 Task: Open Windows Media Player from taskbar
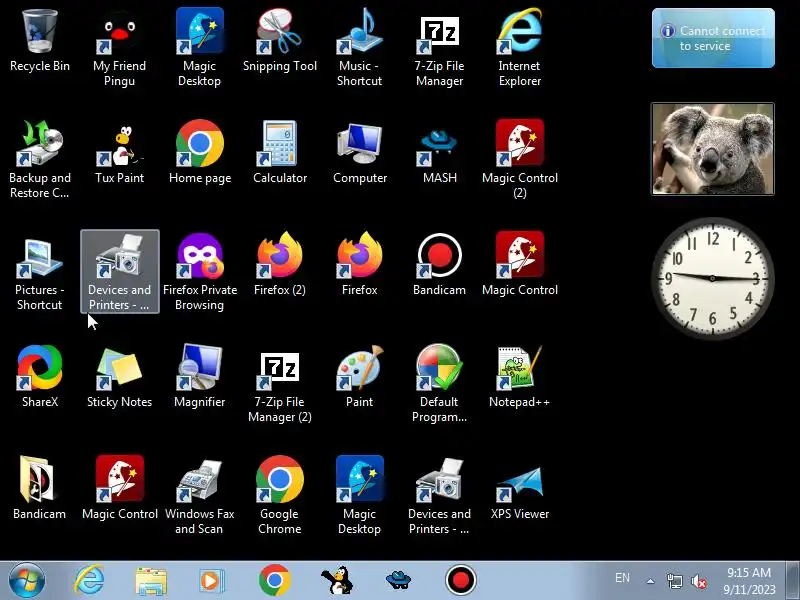coord(211,581)
